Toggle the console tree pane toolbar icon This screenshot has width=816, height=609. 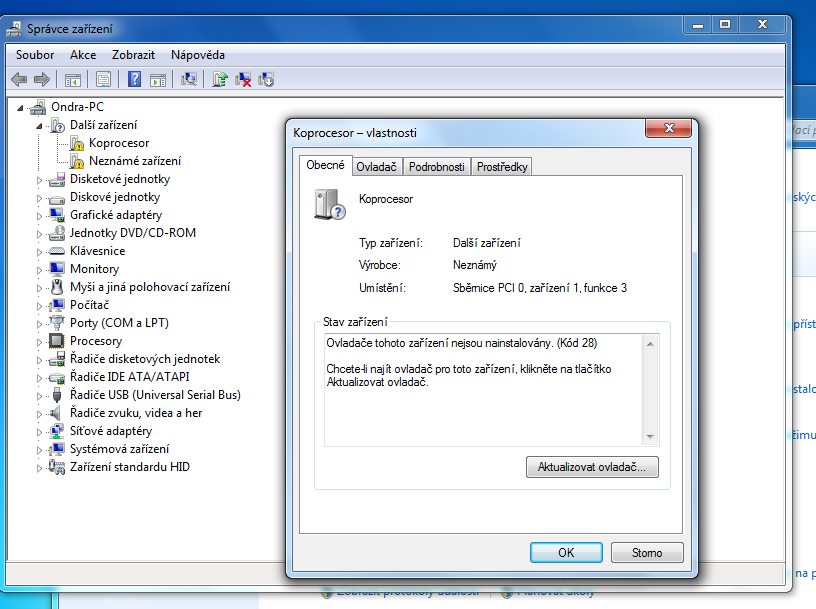(x=73, y=80)
